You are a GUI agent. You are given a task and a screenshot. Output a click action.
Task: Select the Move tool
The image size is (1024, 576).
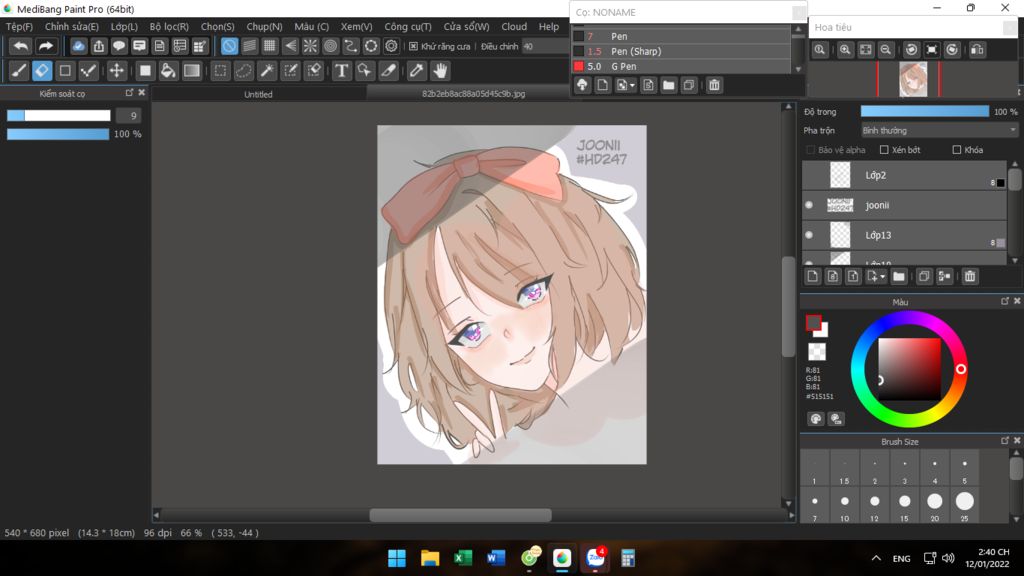[116, 71]
